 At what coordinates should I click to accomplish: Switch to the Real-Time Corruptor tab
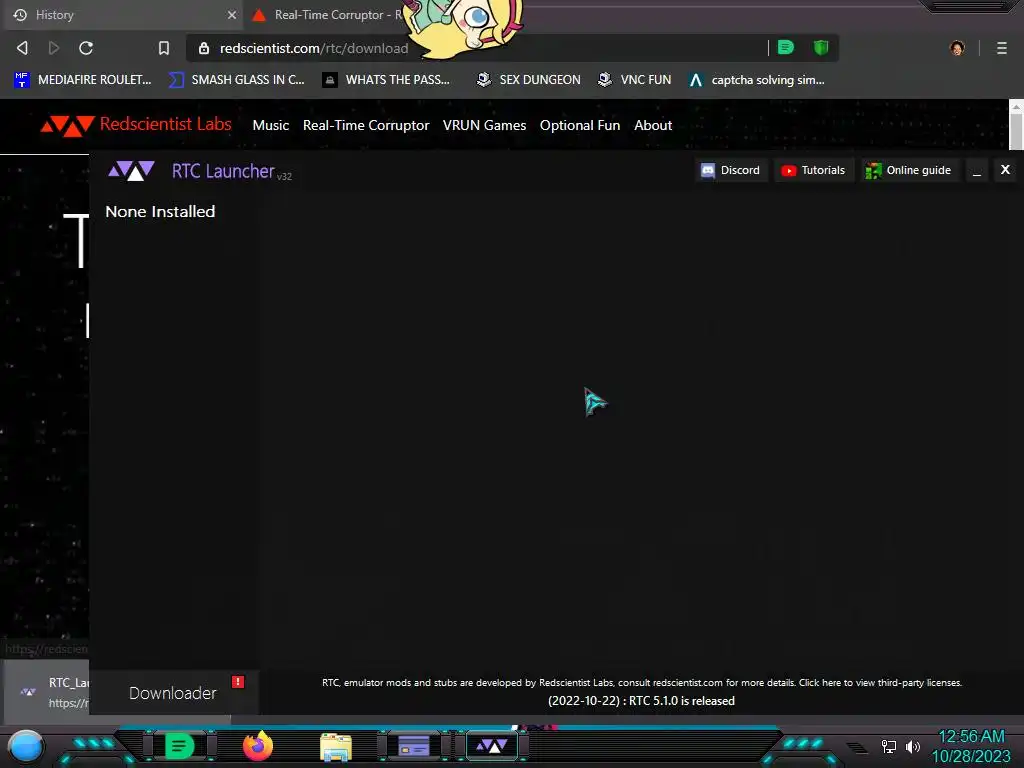click(327, 14)
